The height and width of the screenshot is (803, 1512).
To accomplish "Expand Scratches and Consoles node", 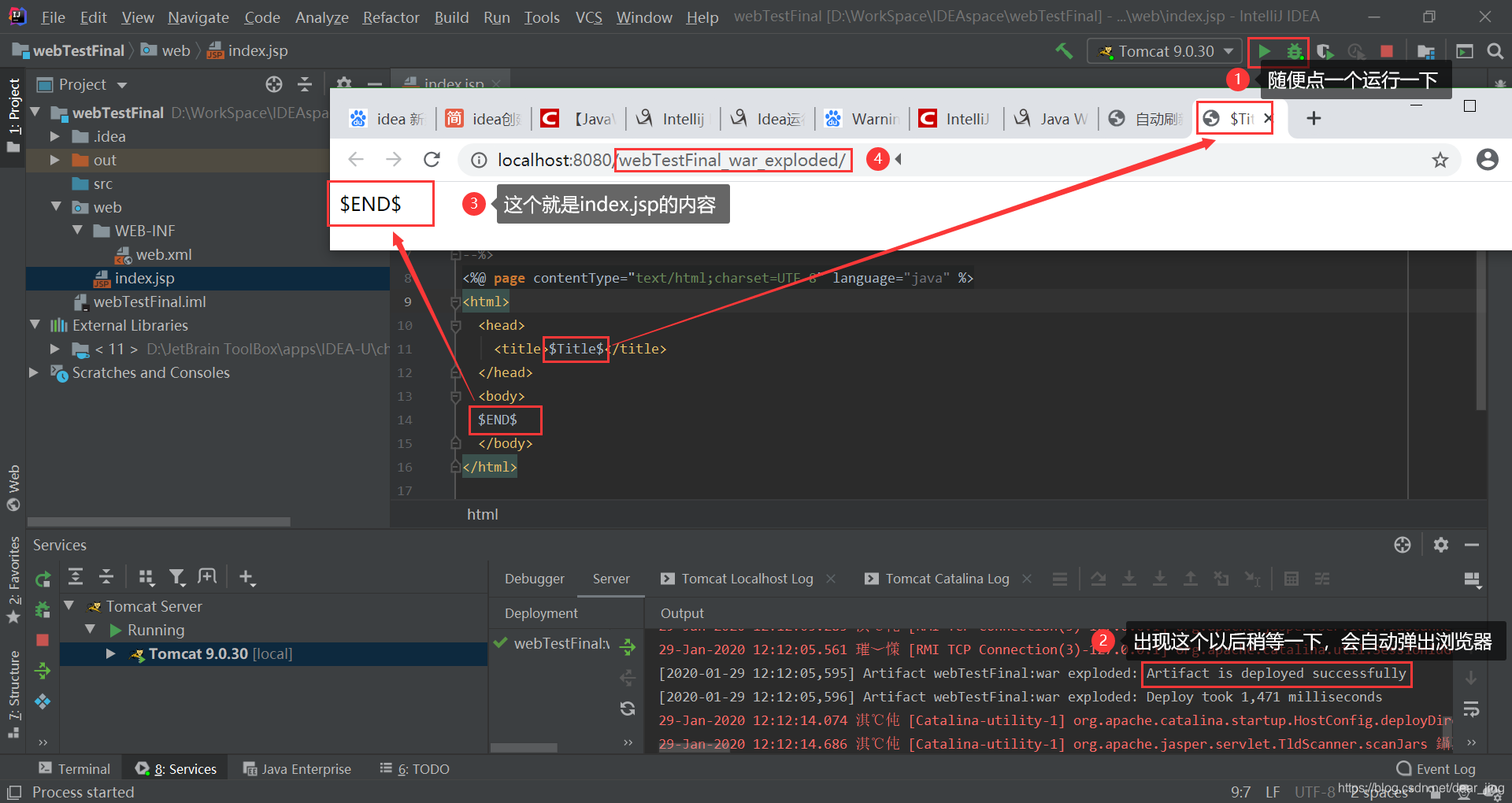I will coord(34,372).
